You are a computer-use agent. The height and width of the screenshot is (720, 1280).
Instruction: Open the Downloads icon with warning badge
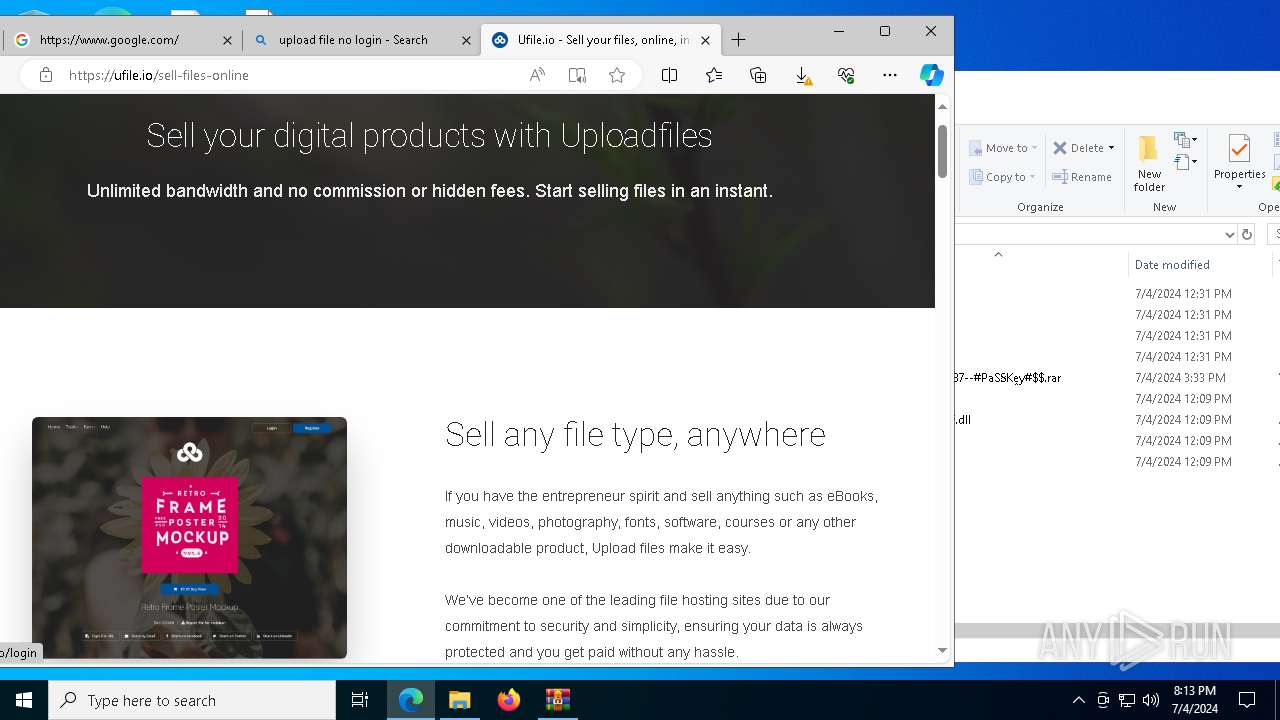coord(803,75)
